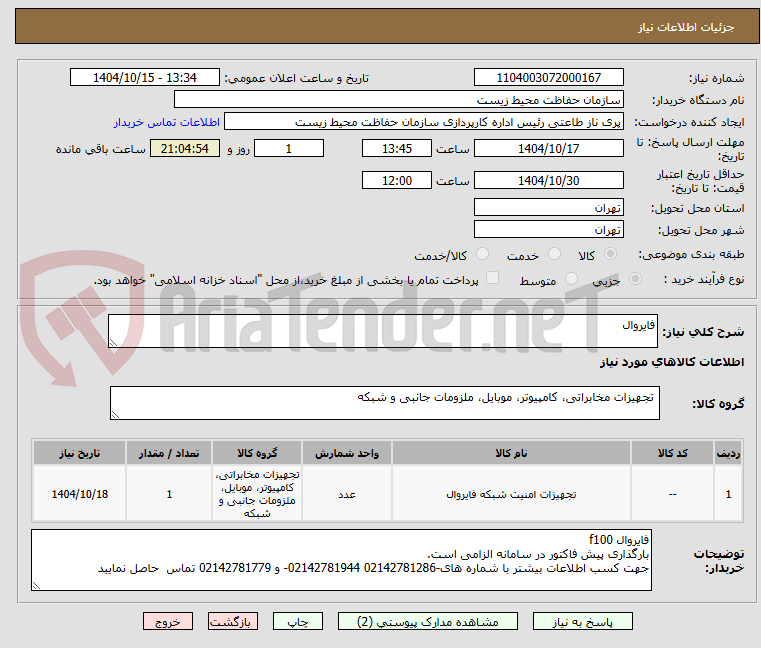Click the remaining days field showing 1

289,149
